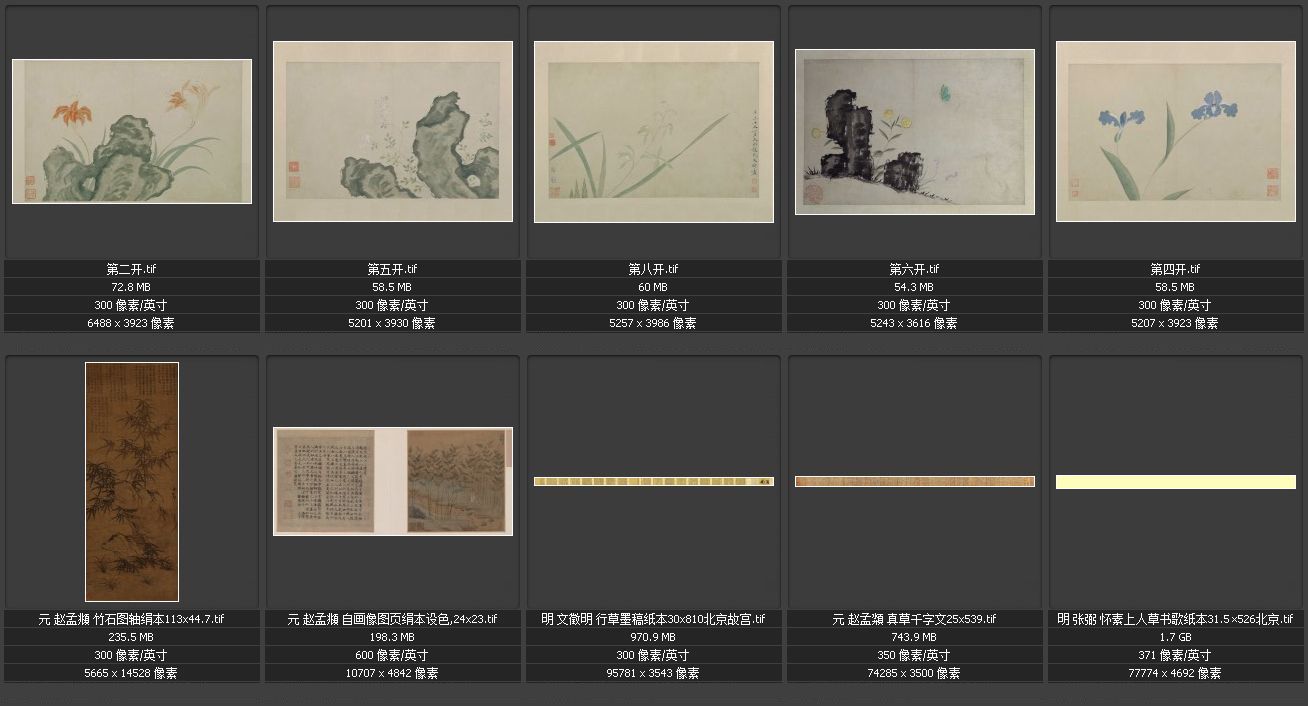Open the black ink rock butterfly thumbnail

(915, 131)
